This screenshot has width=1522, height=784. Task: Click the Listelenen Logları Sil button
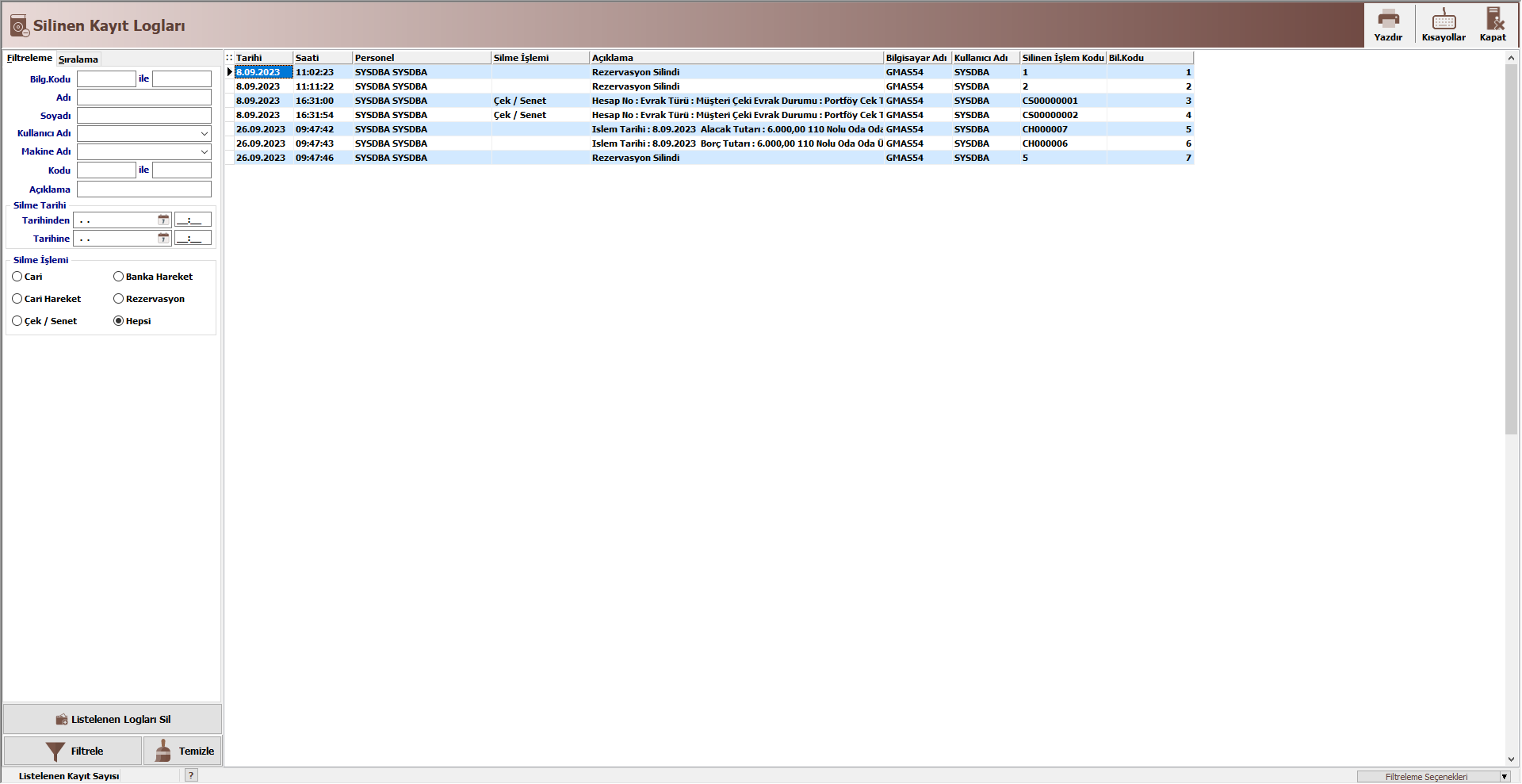coord(113,719)
